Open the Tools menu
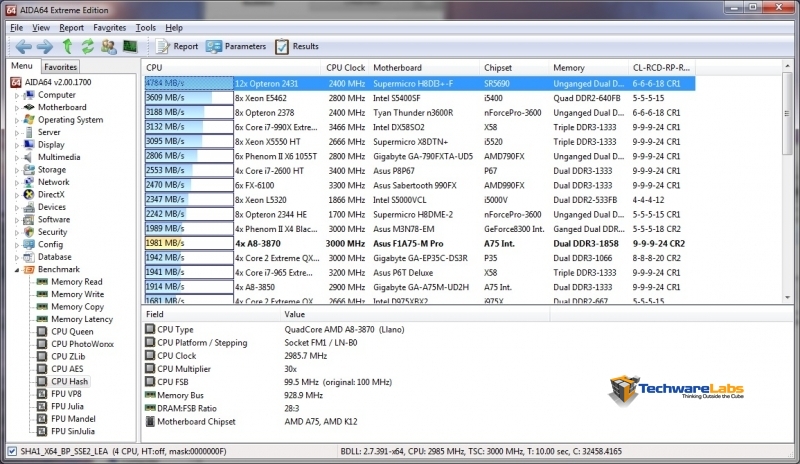 click(x=145, y=28)
